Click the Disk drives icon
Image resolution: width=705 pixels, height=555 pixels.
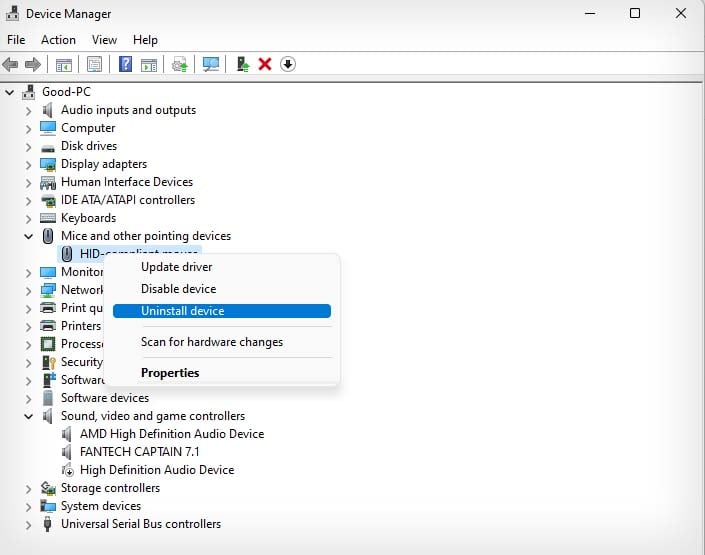point(48,148)
